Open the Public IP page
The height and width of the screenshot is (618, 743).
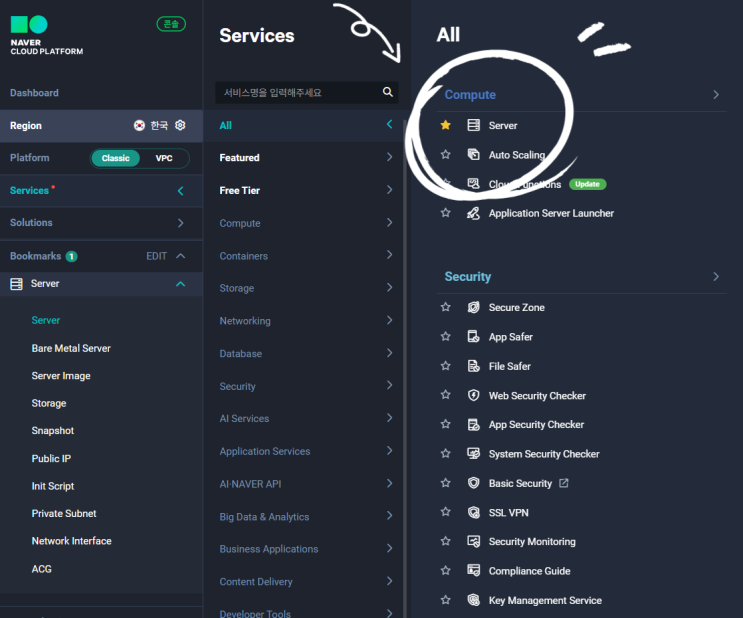(51, 458)
